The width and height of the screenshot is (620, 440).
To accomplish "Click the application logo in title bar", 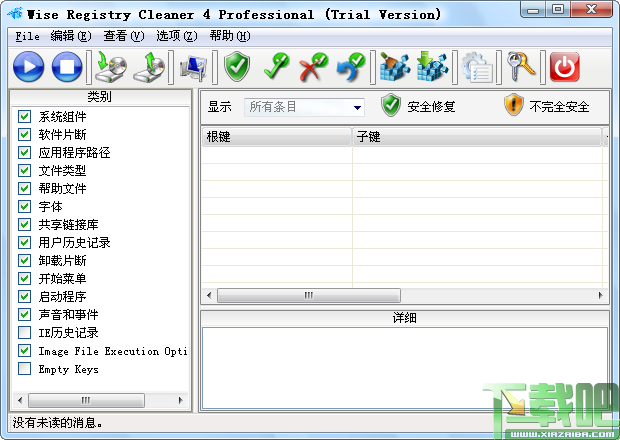I will click(15, 13).
